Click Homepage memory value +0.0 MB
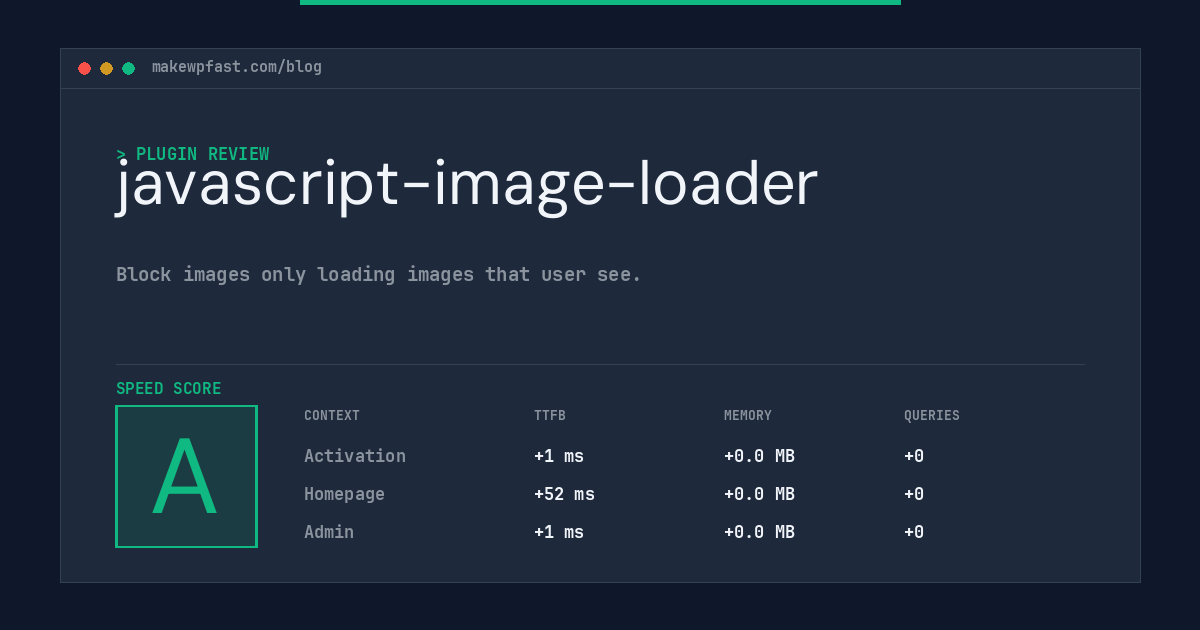This screenshot has width=1200, height=630. (x=759, y=494)
